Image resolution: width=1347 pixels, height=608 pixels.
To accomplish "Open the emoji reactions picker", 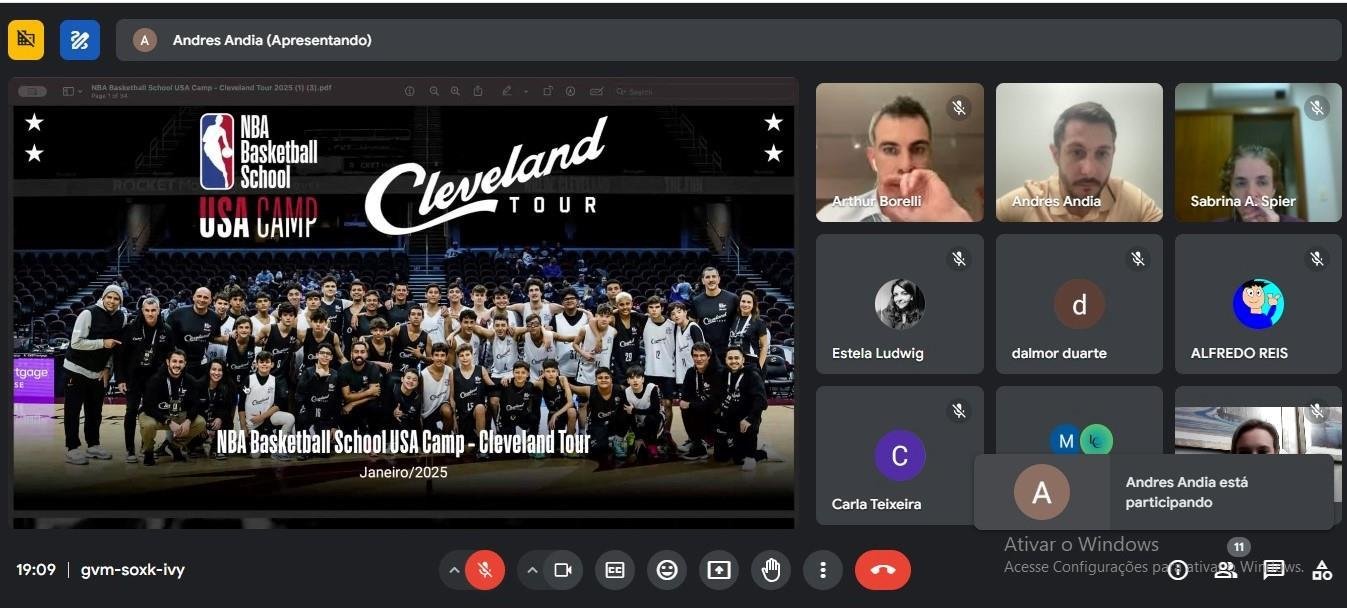I will 667,570.
